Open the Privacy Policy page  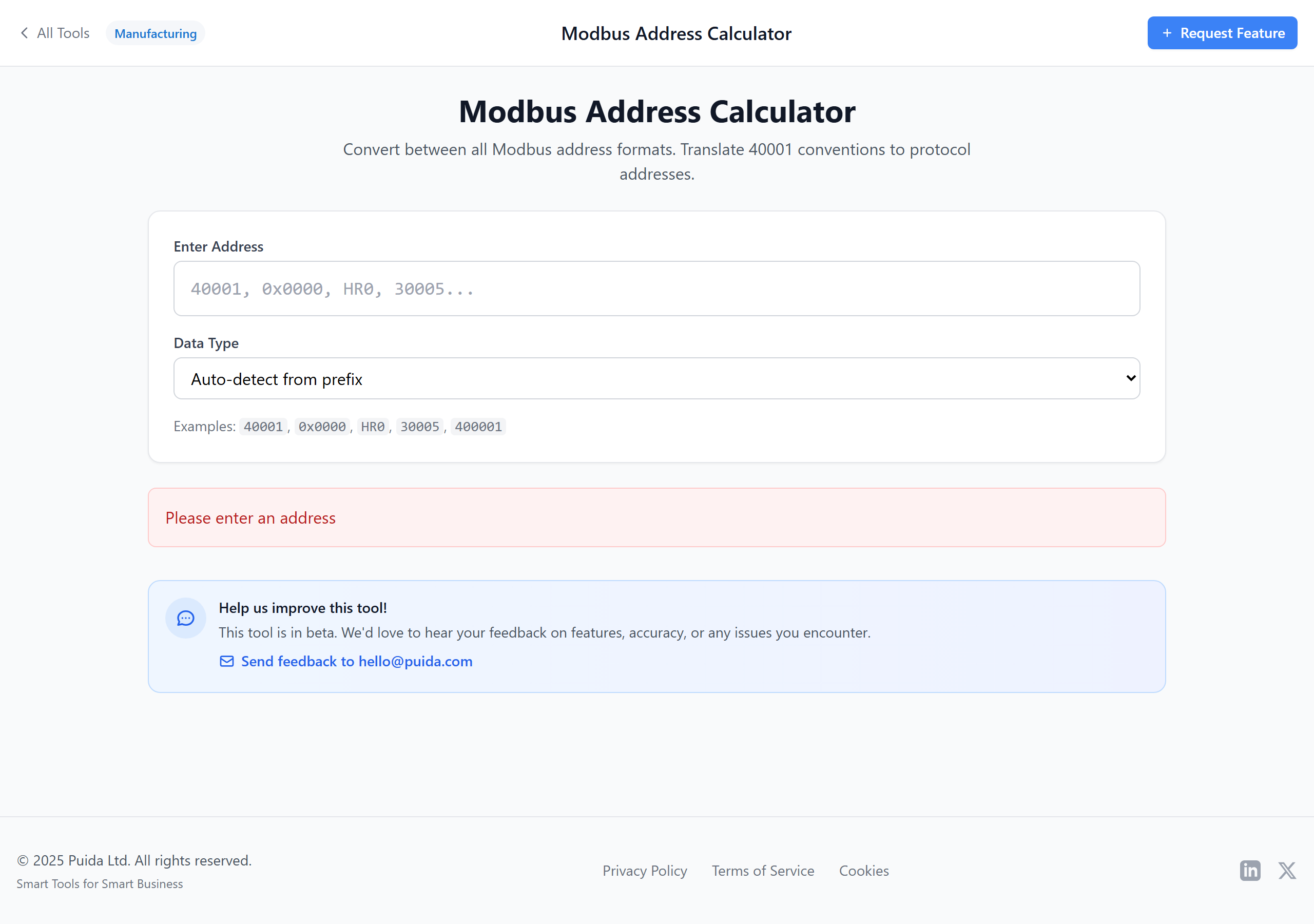645,870
